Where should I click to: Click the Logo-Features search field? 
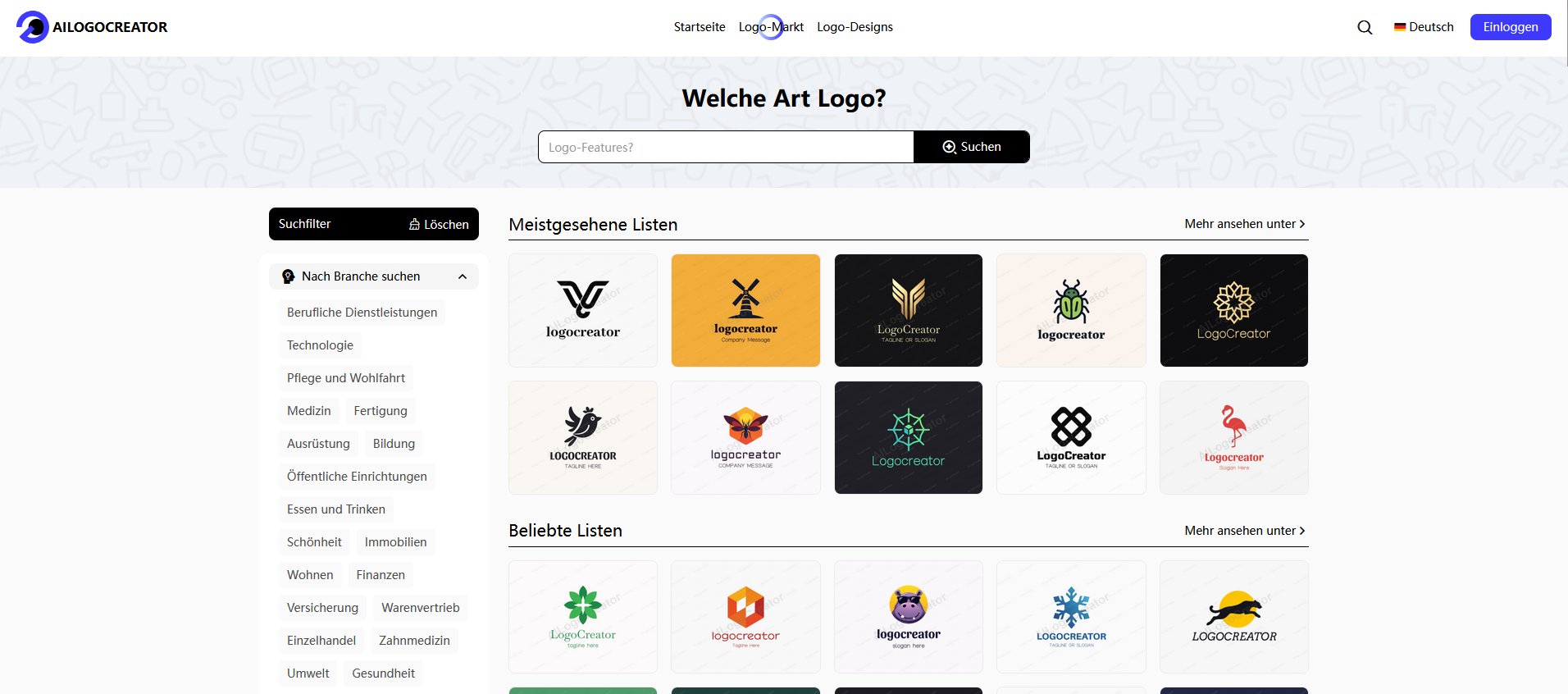coord(726,147)
